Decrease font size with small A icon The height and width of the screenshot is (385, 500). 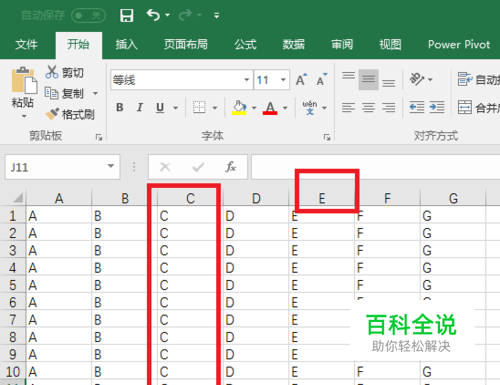click(322, 80)
